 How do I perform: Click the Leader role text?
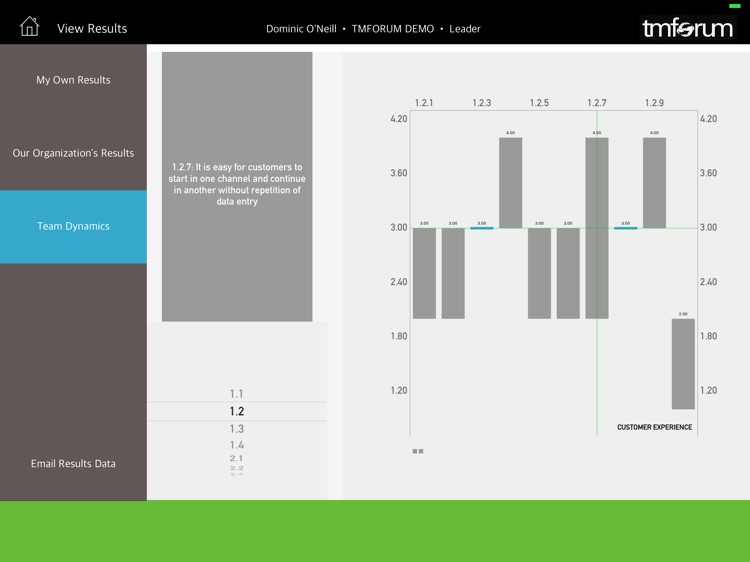pos(464,29)
